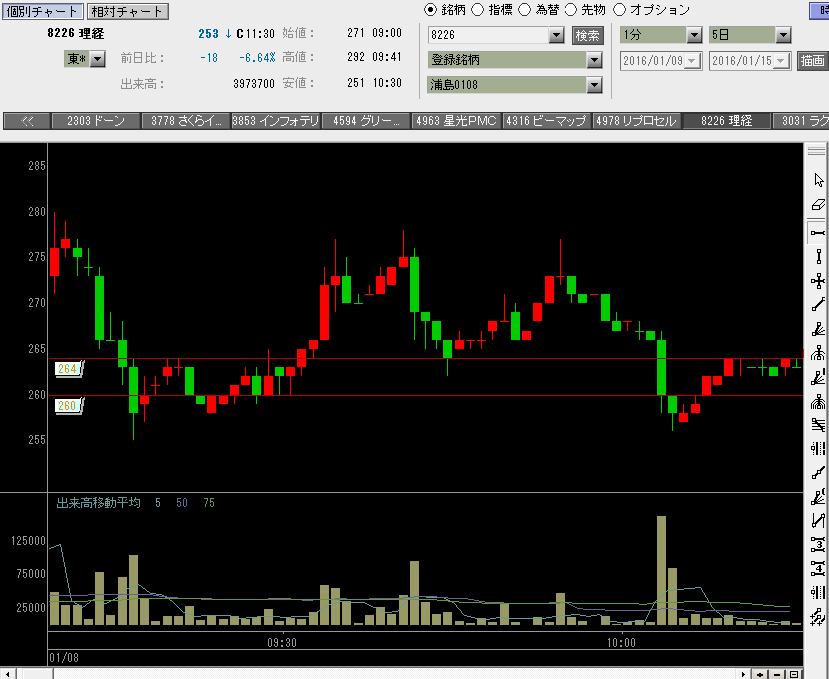Select the 為替 radio button
Screen dimensions: 829x679
click(x=524, y=10)
